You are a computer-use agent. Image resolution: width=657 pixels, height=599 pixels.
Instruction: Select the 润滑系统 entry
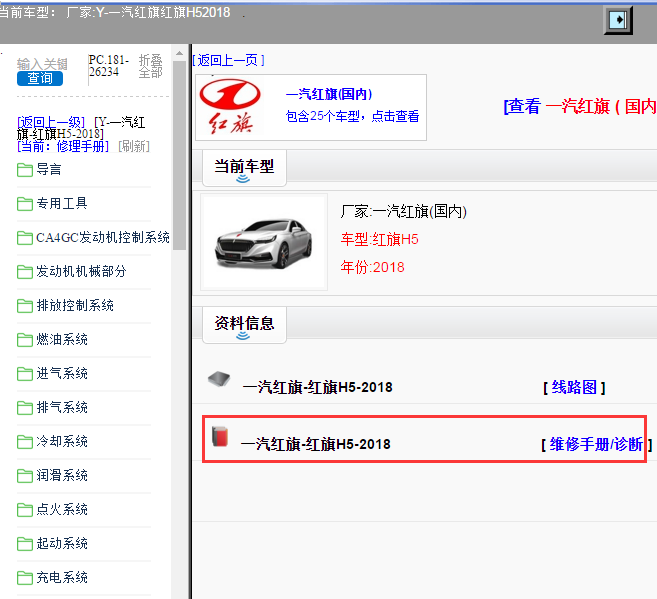62,475
